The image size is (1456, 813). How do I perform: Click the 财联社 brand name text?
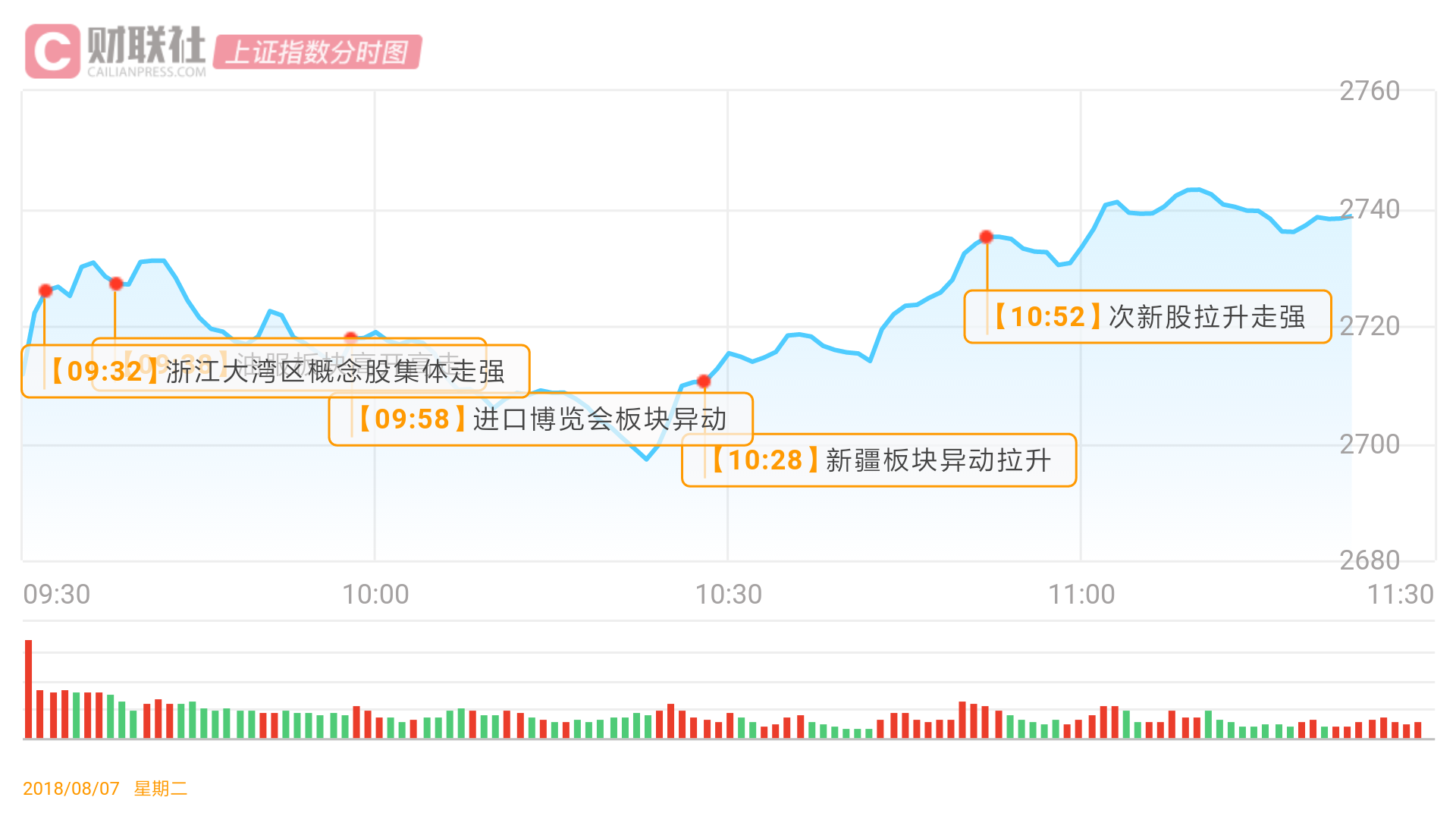coord(146,46)
